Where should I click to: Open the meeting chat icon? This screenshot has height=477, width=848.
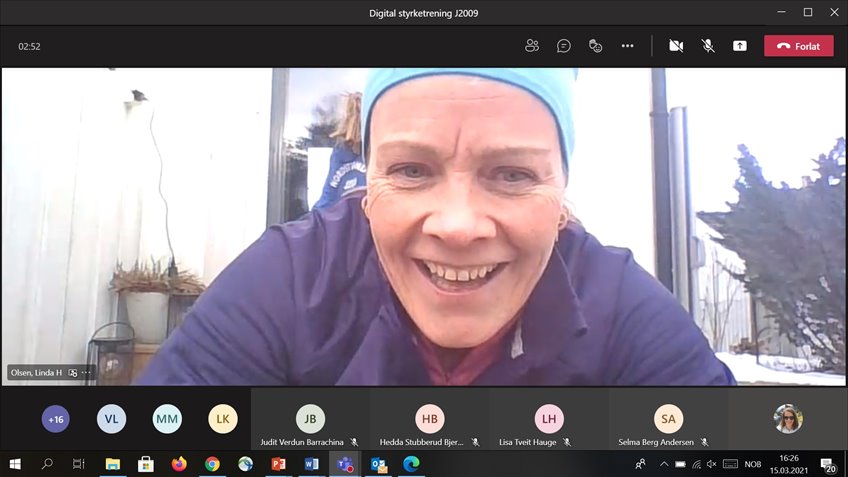564,46
